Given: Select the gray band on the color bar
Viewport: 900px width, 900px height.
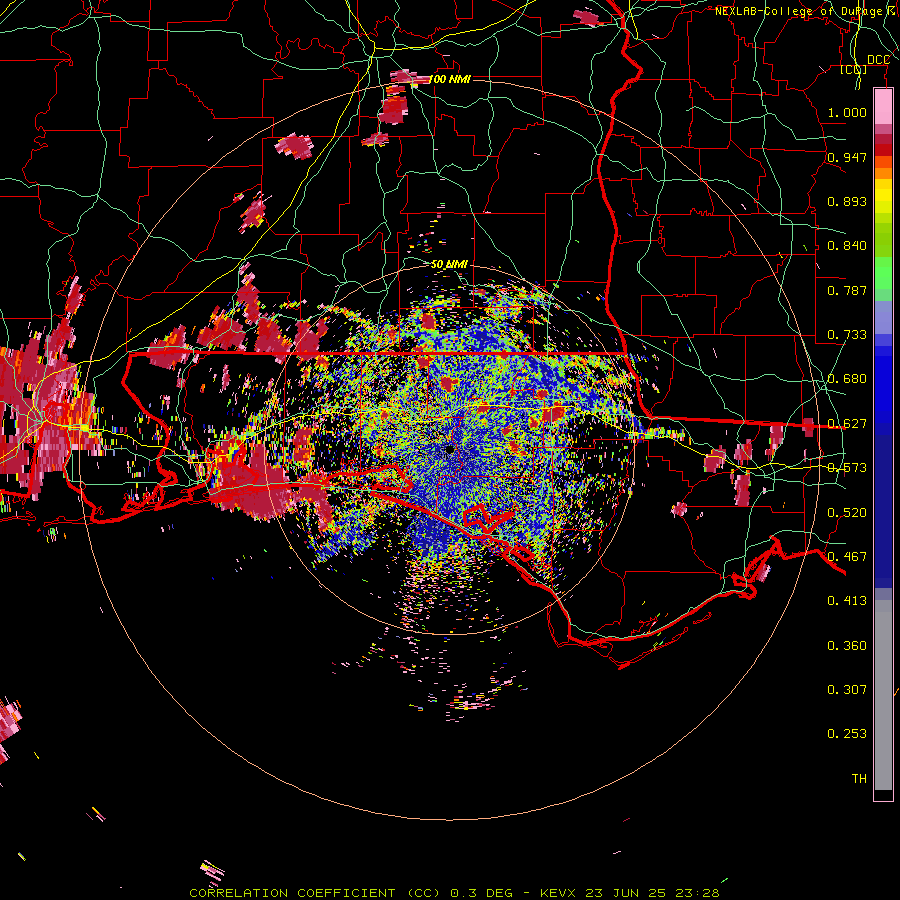Looking at the screenshot, I should (x=883, y=697).
